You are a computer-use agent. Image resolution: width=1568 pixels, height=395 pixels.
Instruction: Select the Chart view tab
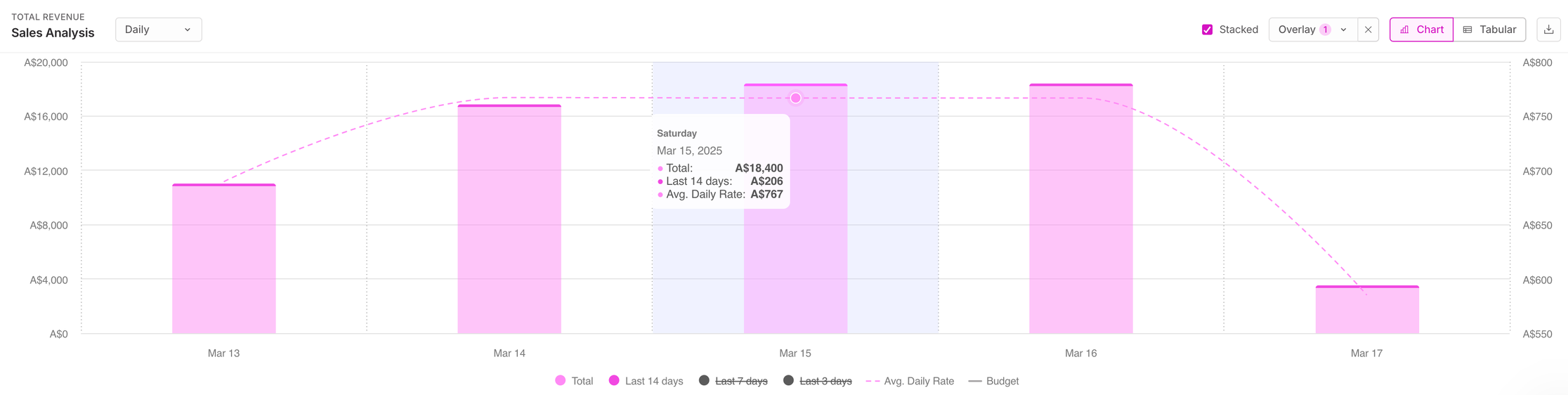(1421, 30)
